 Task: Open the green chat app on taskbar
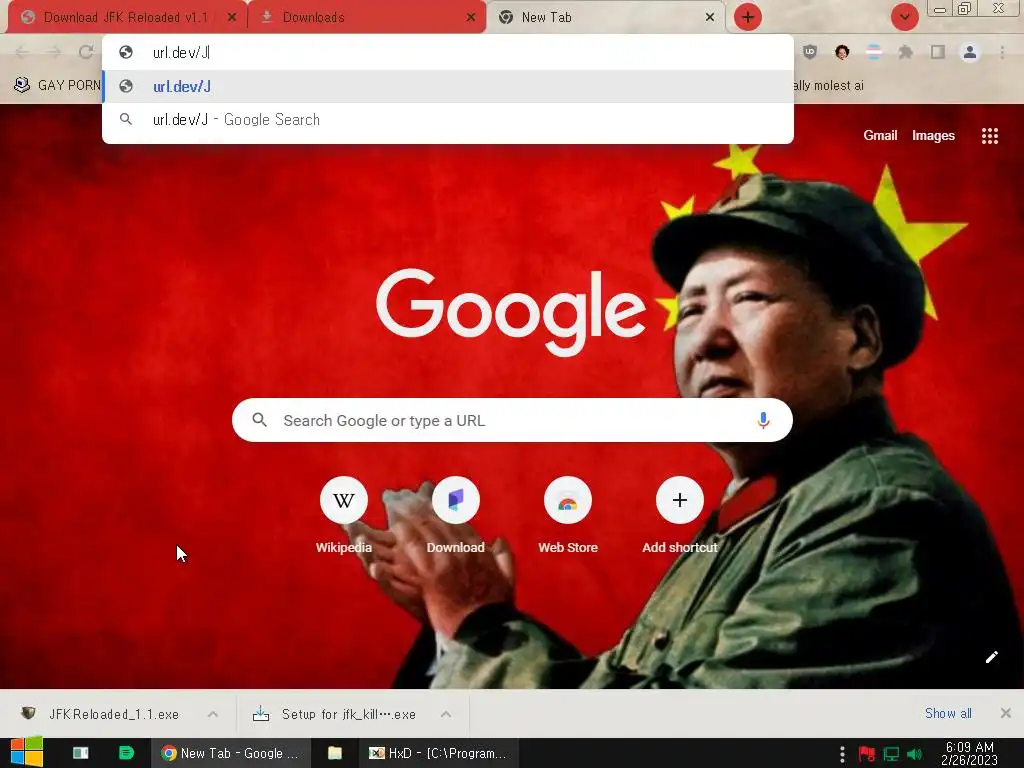tap(127, 753)
